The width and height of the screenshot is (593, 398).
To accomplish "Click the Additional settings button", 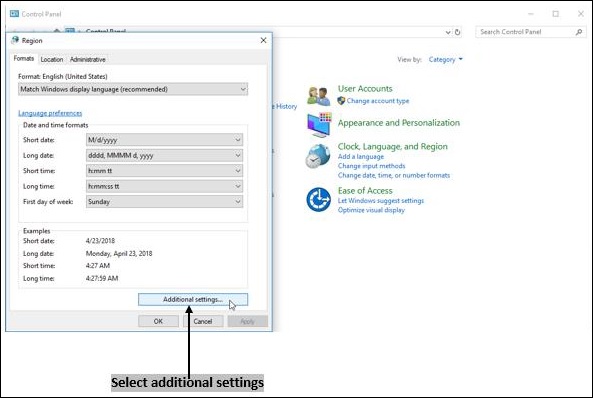I will click(x=193, y=299).
